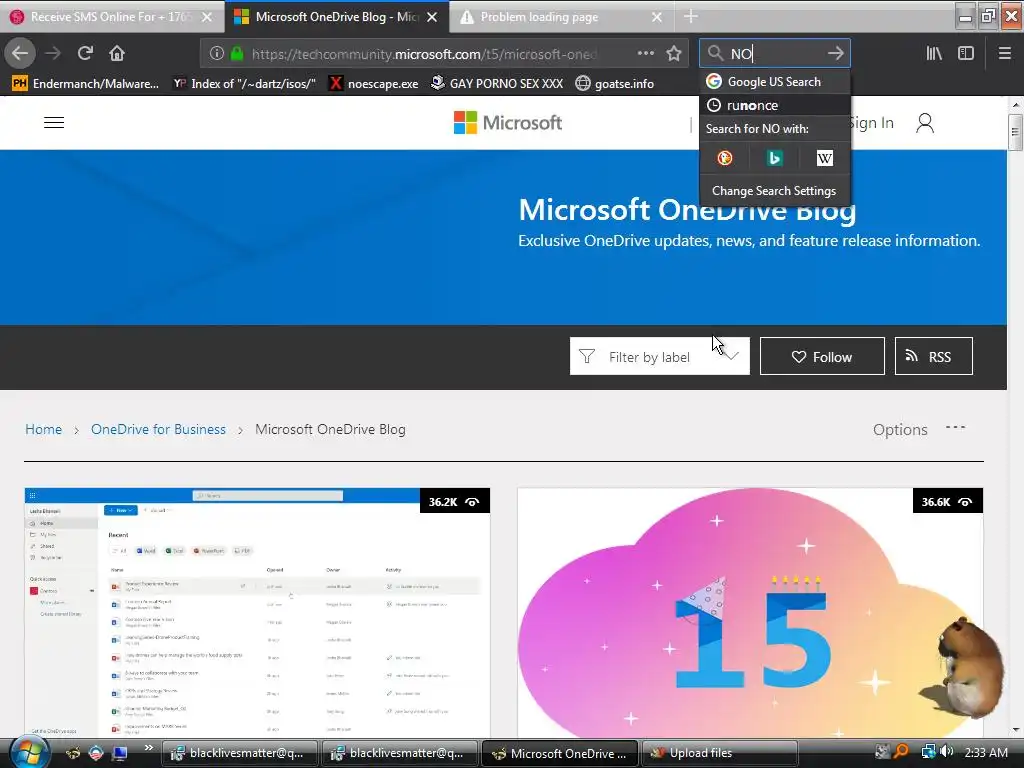
Task: Click the scrollbar up arrow
Action: (x=1015, y=104)
